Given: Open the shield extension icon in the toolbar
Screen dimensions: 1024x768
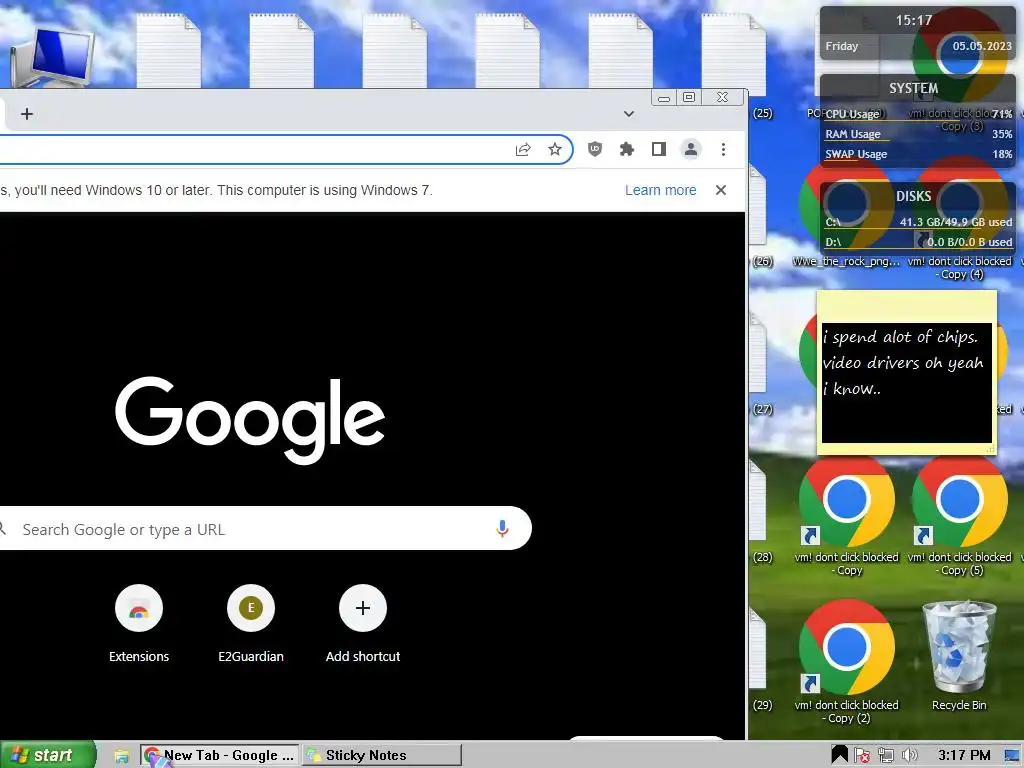Looking at the screenshot, I should pos(594,150).
